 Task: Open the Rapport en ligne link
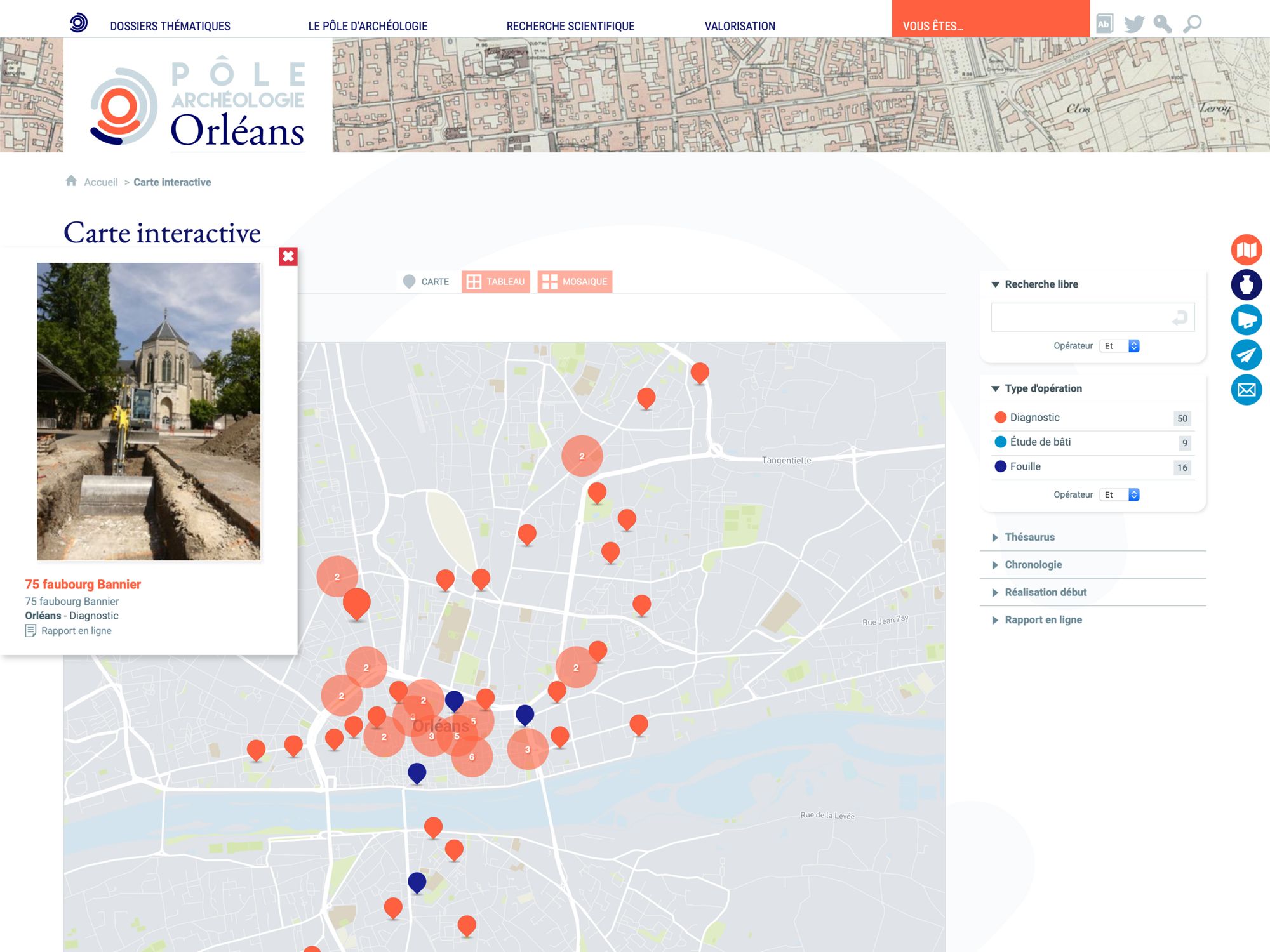pyautogui.click(x=76, y=631)
